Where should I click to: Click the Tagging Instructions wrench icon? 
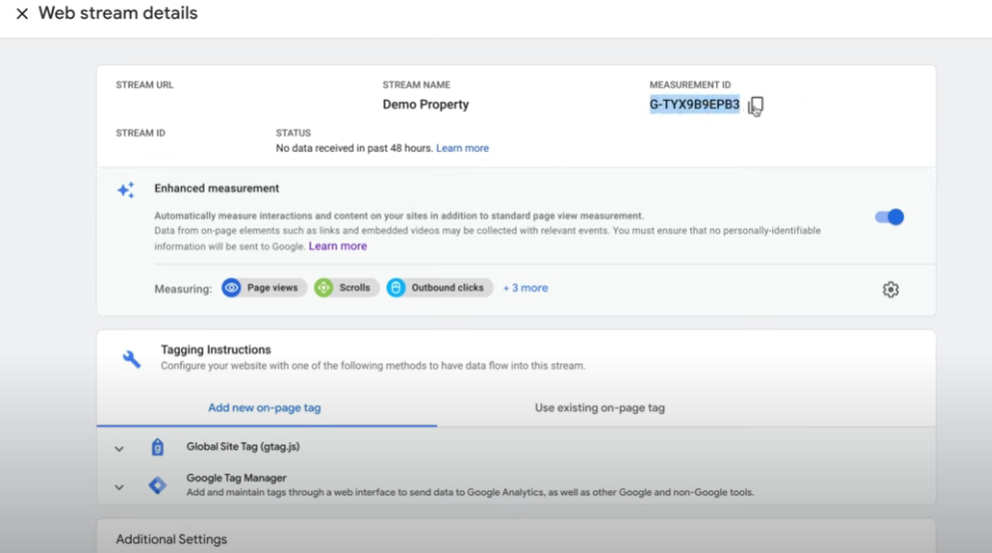131,359
